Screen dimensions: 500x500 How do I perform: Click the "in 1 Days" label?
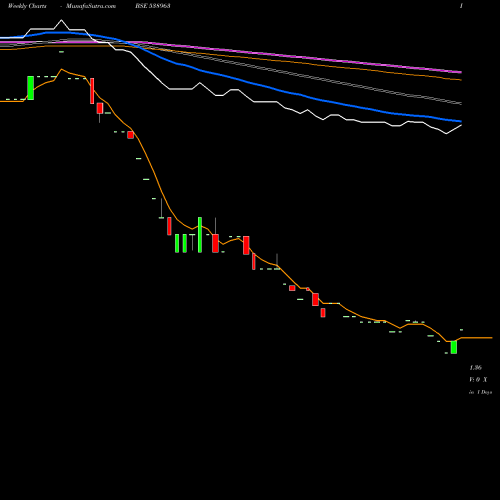[480, 392]
